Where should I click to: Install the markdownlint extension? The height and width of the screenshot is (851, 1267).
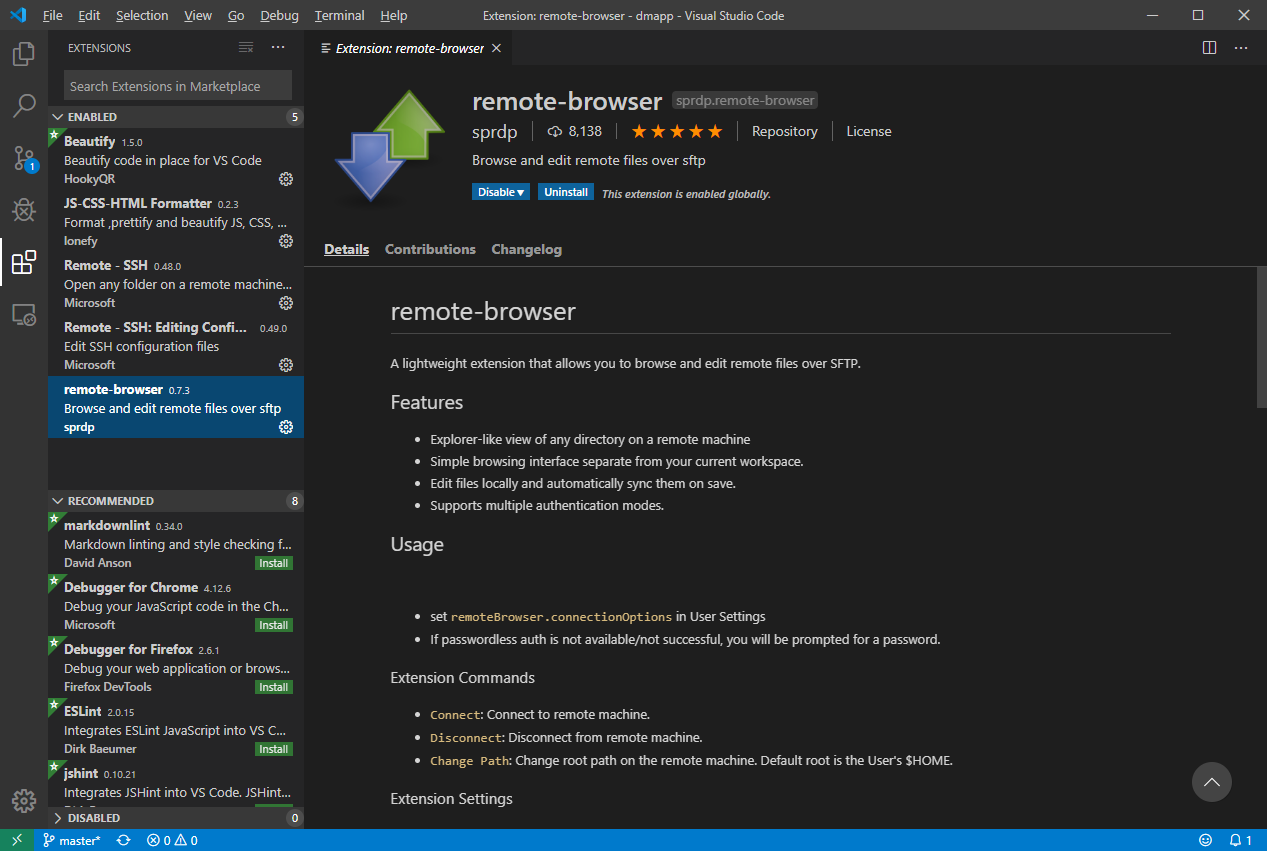[274, 563]
